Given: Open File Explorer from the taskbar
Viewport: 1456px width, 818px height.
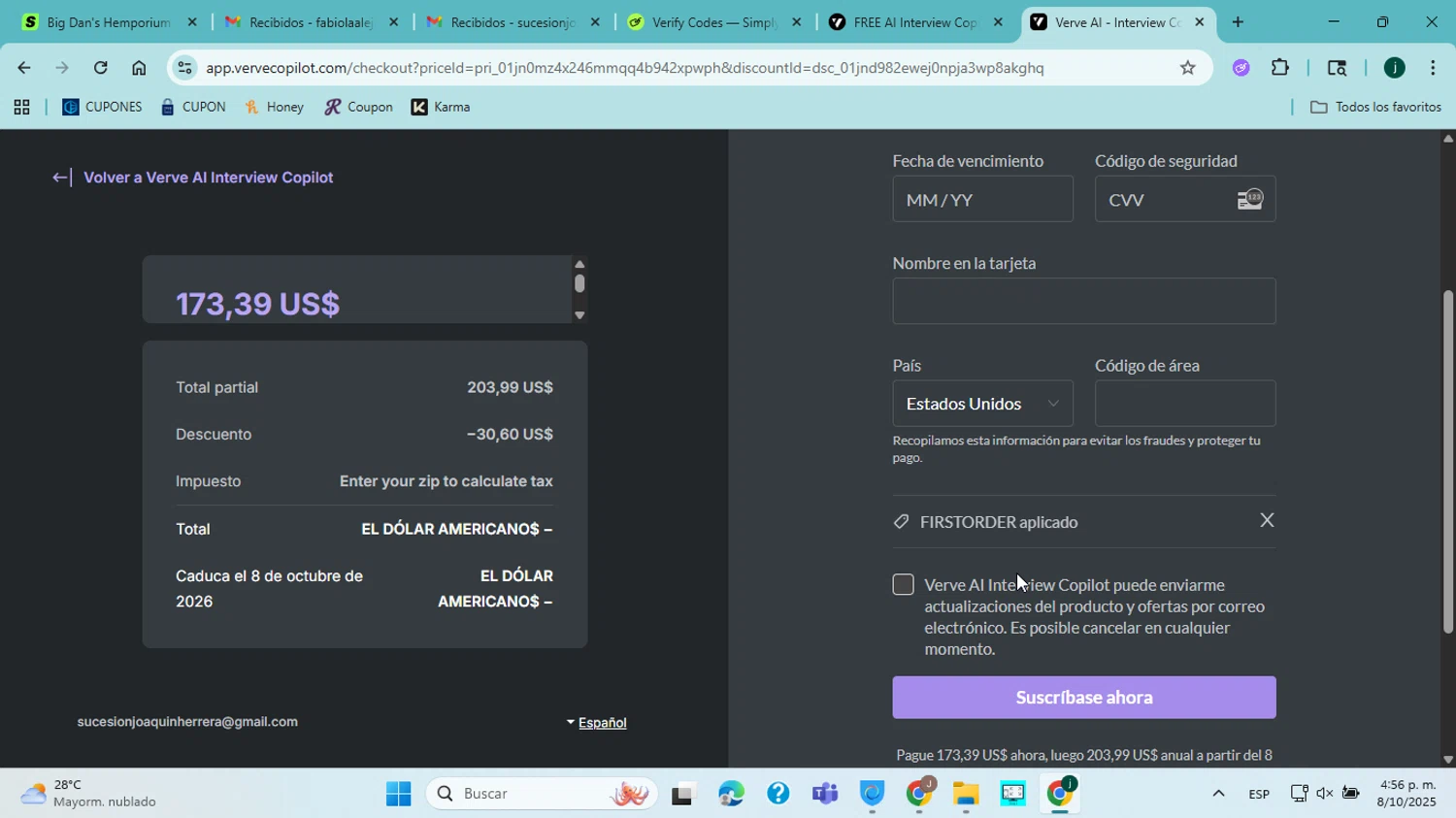Looking at the screenshot, I should point(965,794).
